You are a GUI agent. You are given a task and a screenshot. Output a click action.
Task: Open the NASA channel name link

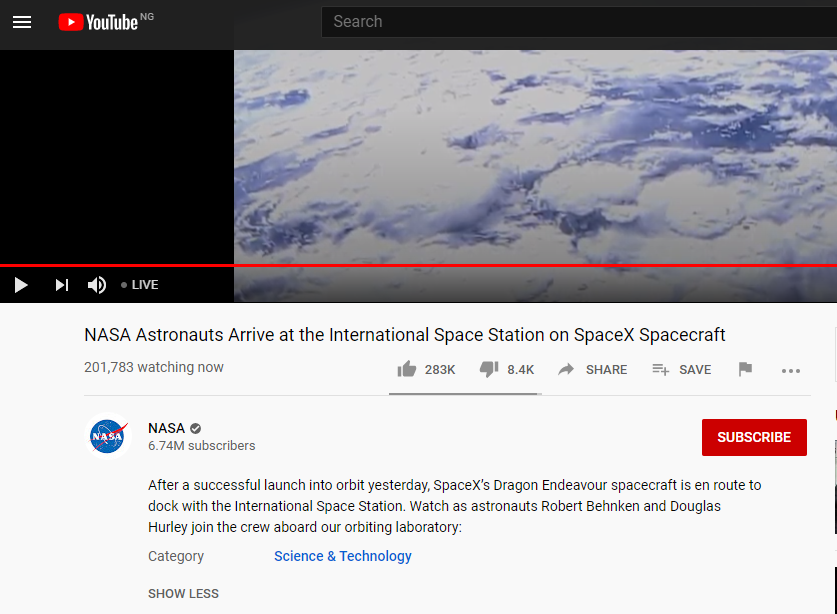pyautogui.click(x=167, y=428)
